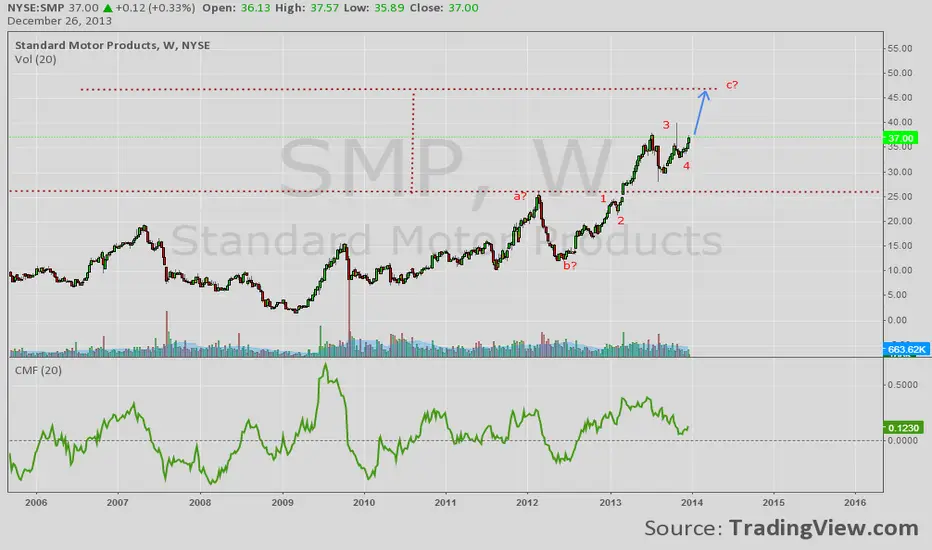This screenshot has height=550, width=932.
Task: Click the 0.5000 CMF axis label
Action: point(902,385)
